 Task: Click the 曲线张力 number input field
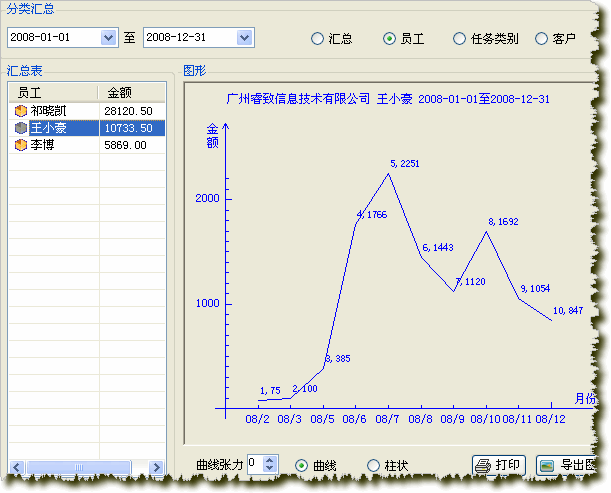tap(256, 464)
